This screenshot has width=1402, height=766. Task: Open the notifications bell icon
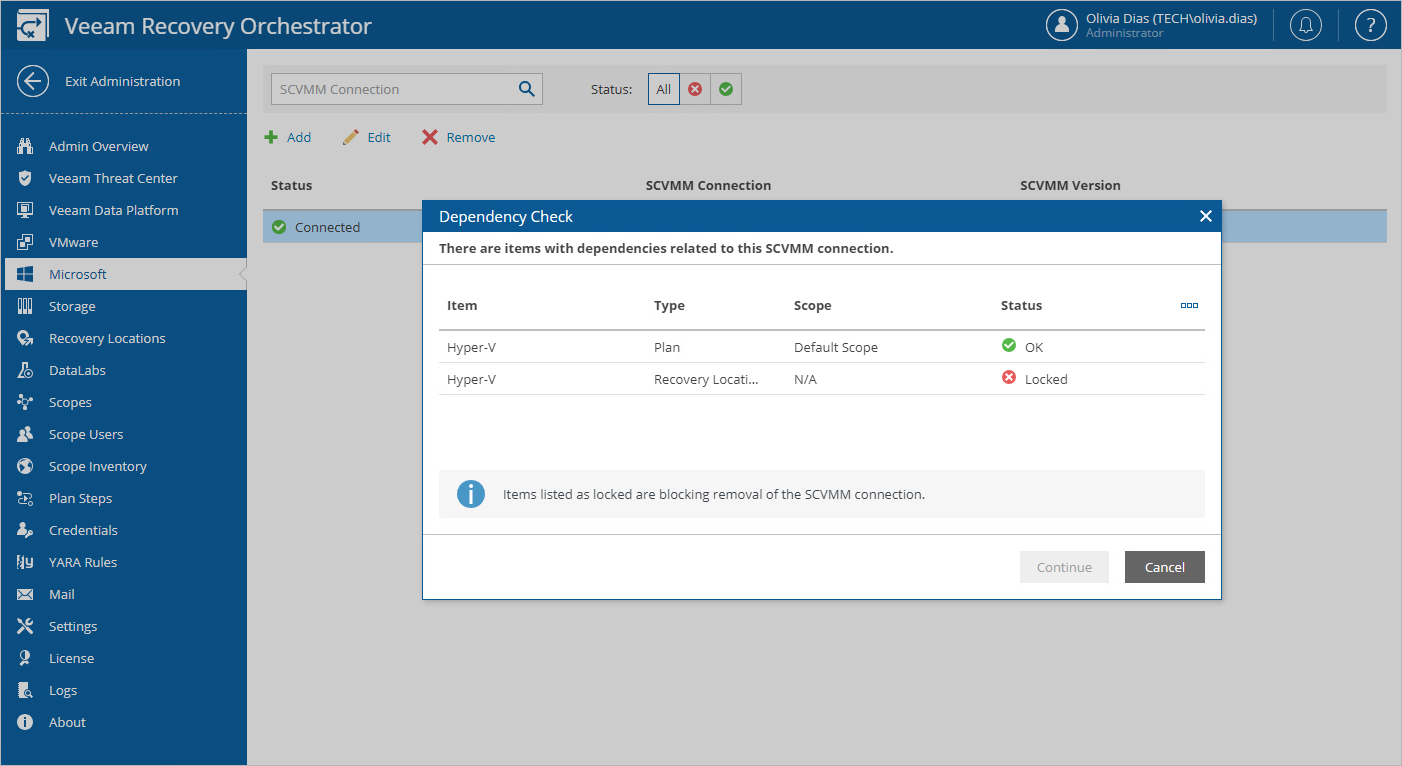[x=1306, y=25]
